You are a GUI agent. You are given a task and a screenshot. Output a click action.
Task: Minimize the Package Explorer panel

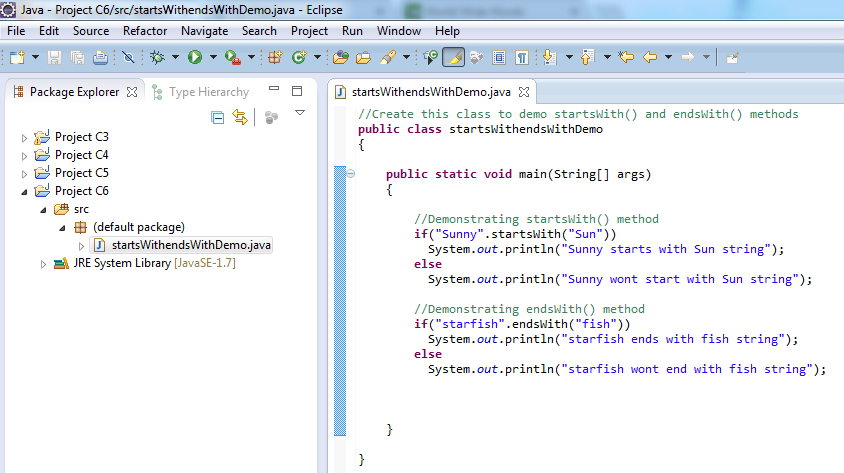point(274,89)
